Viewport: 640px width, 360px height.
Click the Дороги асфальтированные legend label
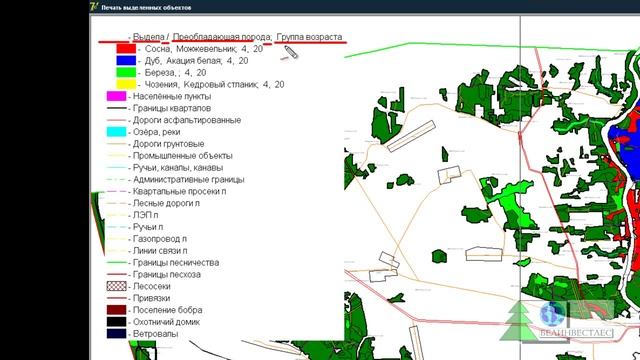(187, 120)
